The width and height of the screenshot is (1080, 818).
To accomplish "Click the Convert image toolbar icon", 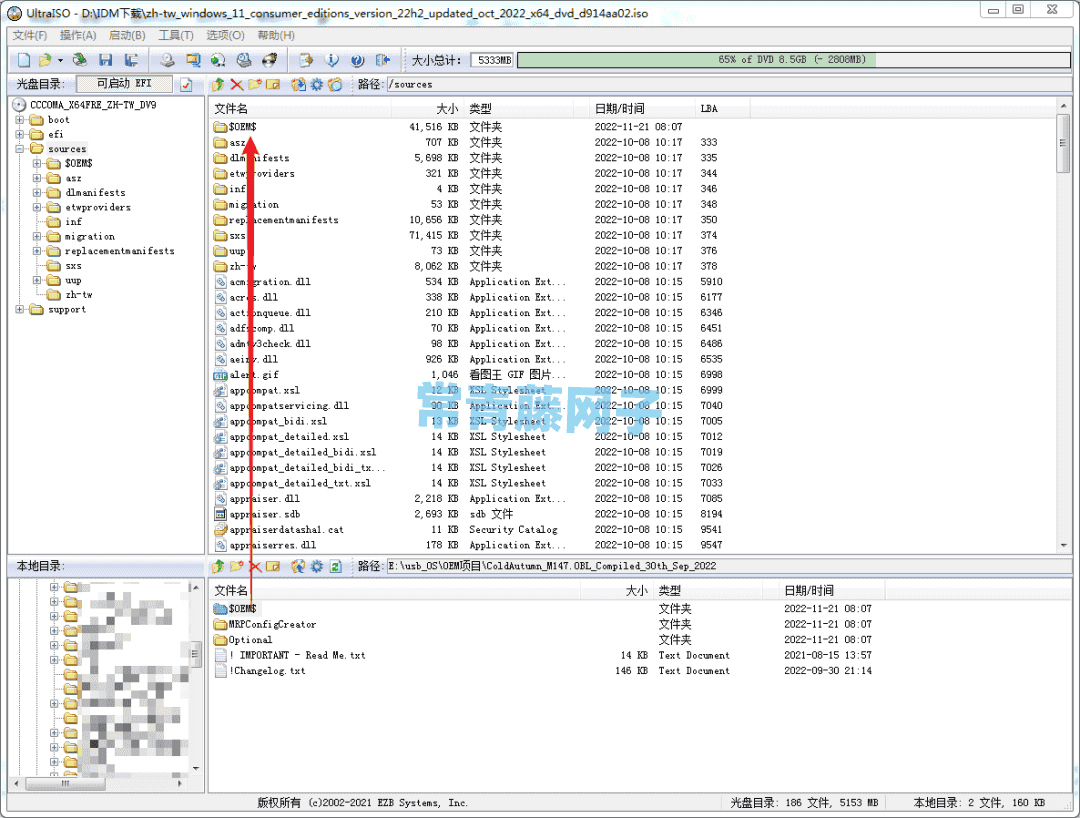I will tap(218, 61).
